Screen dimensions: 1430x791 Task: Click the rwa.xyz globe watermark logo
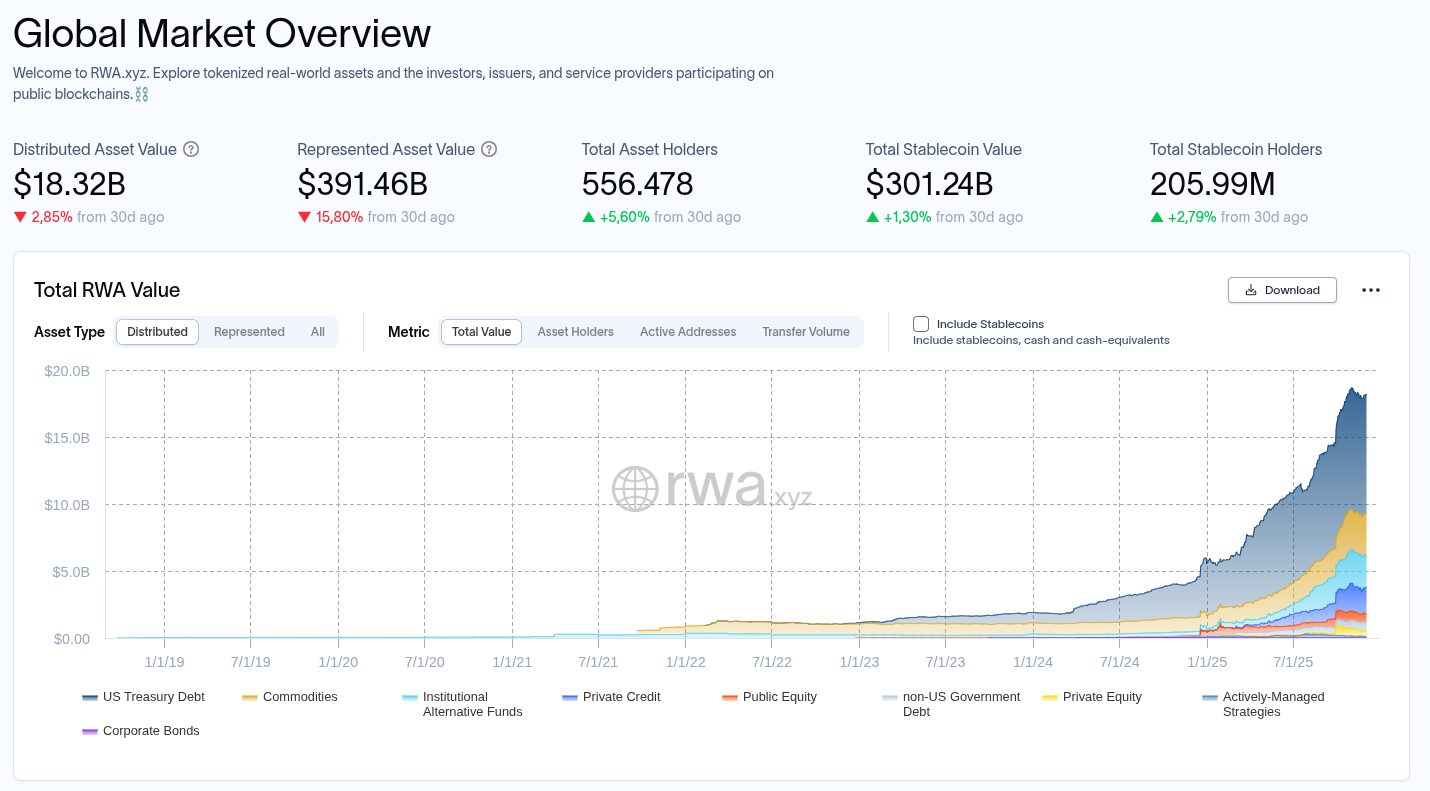tap(636, 489)
